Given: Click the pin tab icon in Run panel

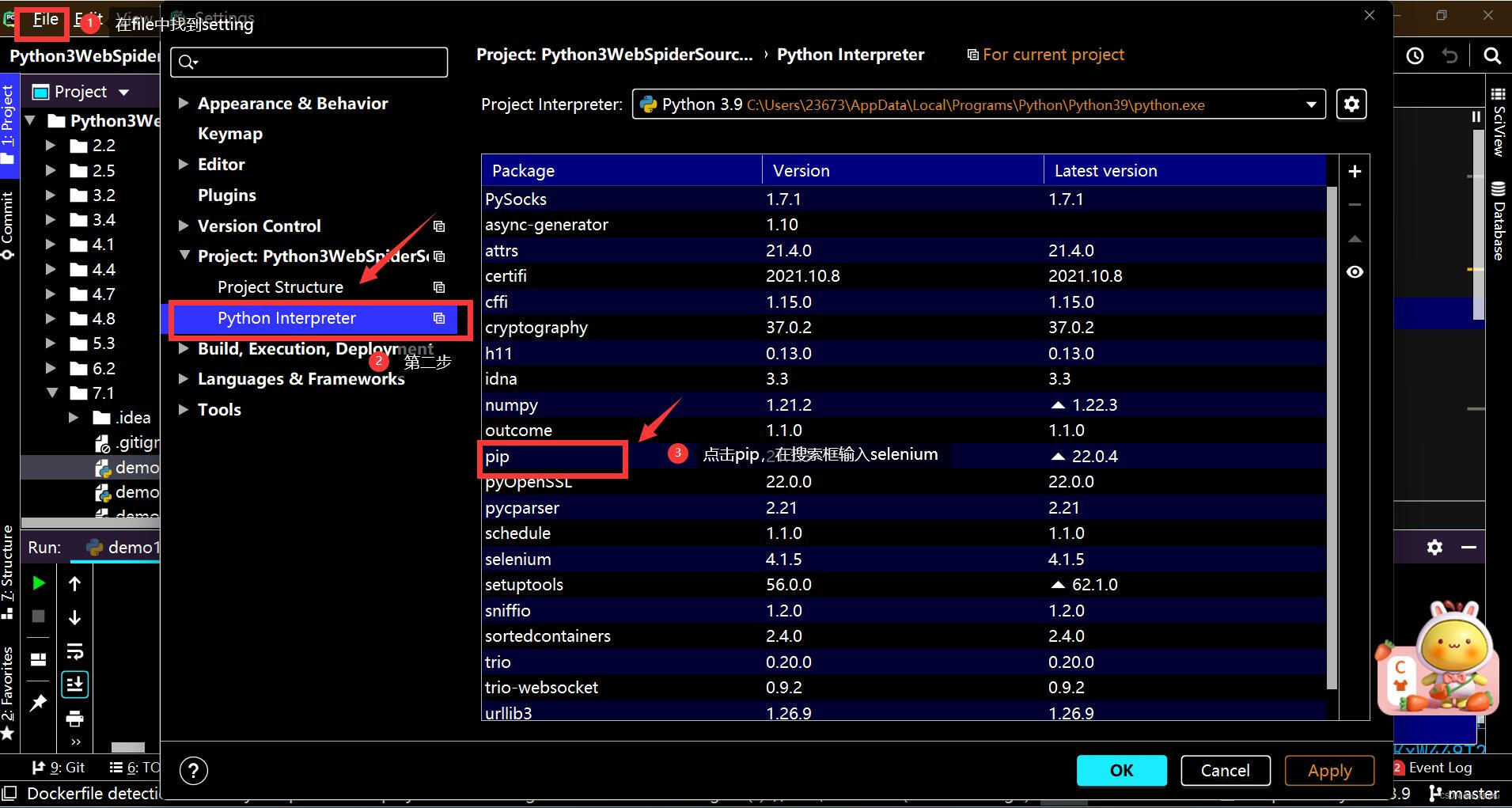Looking at the screenshot, I should pos(38,703).
